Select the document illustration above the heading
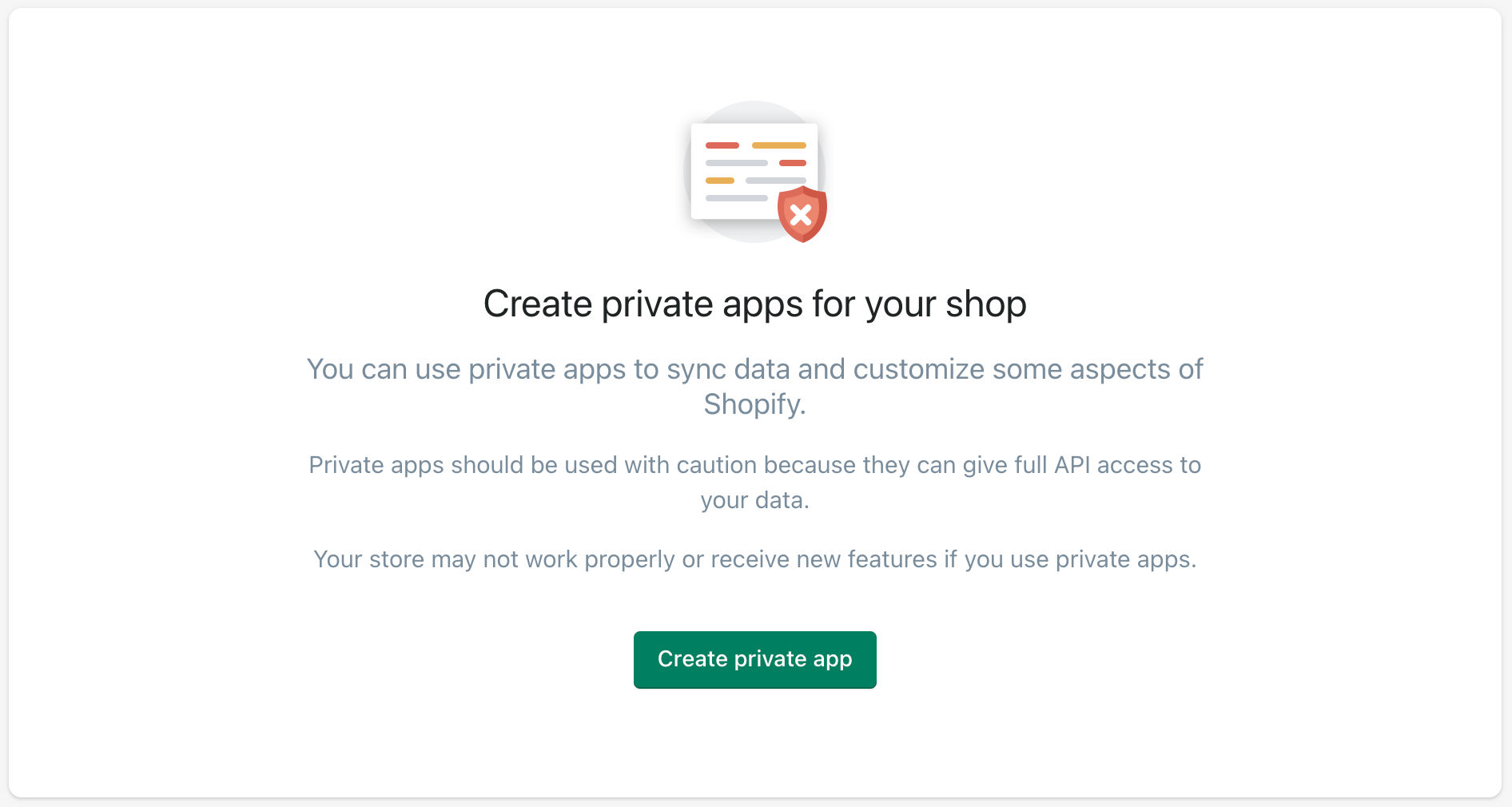Viewport: 1512px width, 807px height. point(754,171)
